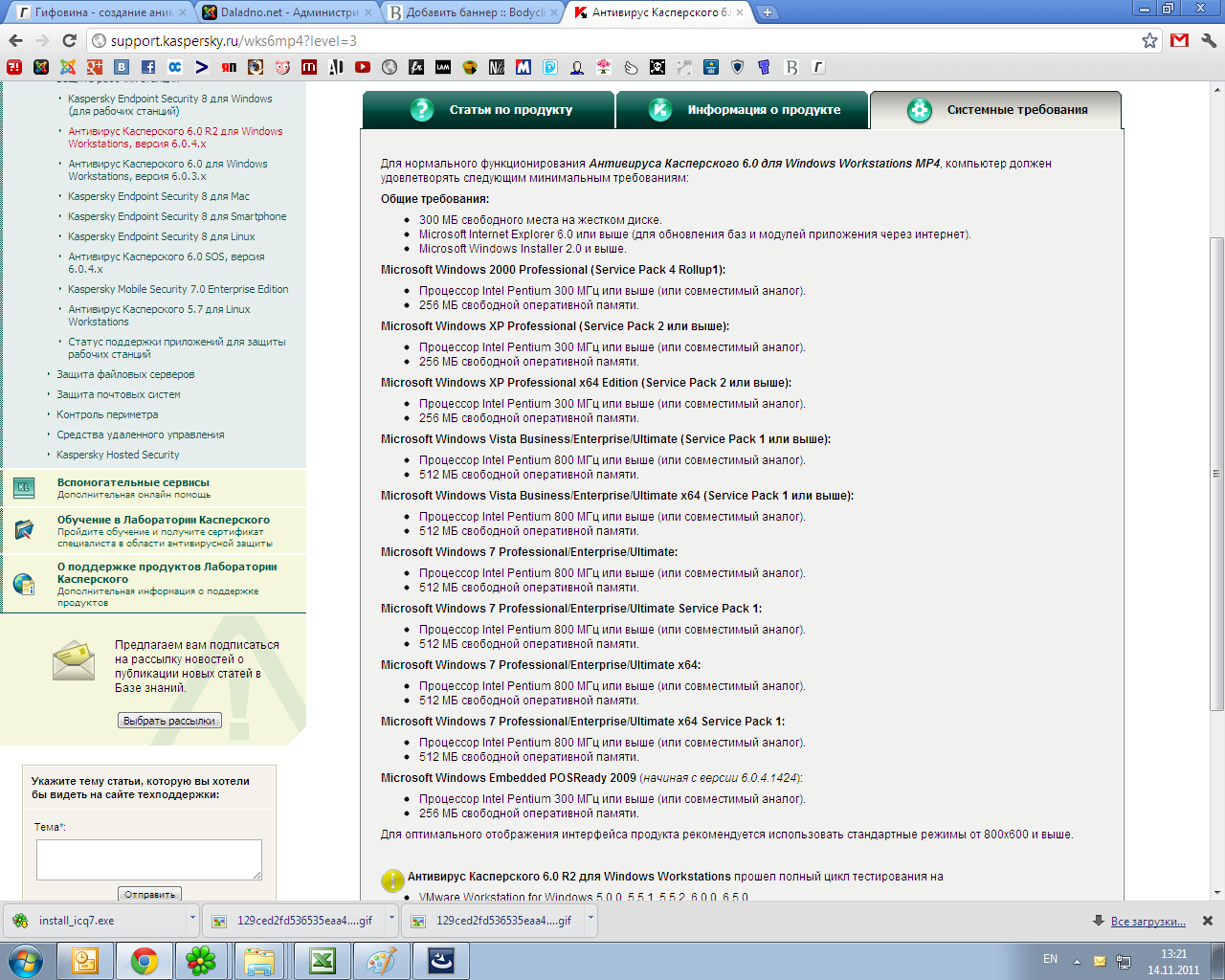Open 'Защита почтовых систем' section

coord(118,394)
